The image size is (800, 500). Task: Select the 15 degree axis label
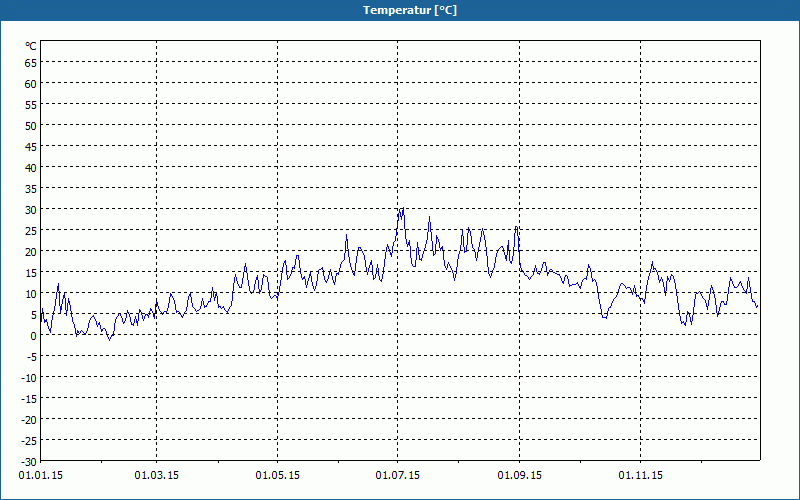click(31, 273)
